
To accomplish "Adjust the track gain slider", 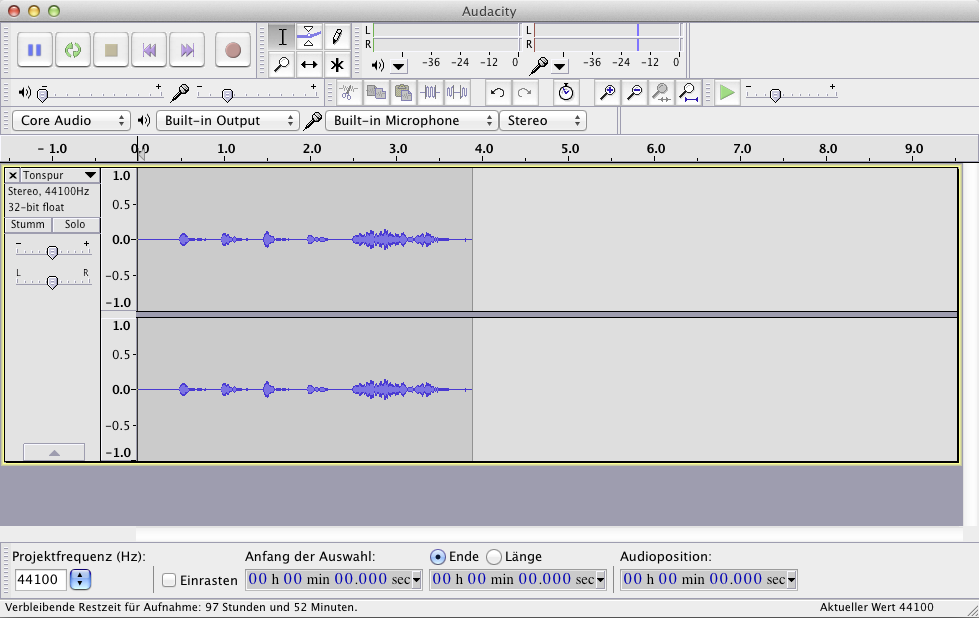I will coord(53,251).
